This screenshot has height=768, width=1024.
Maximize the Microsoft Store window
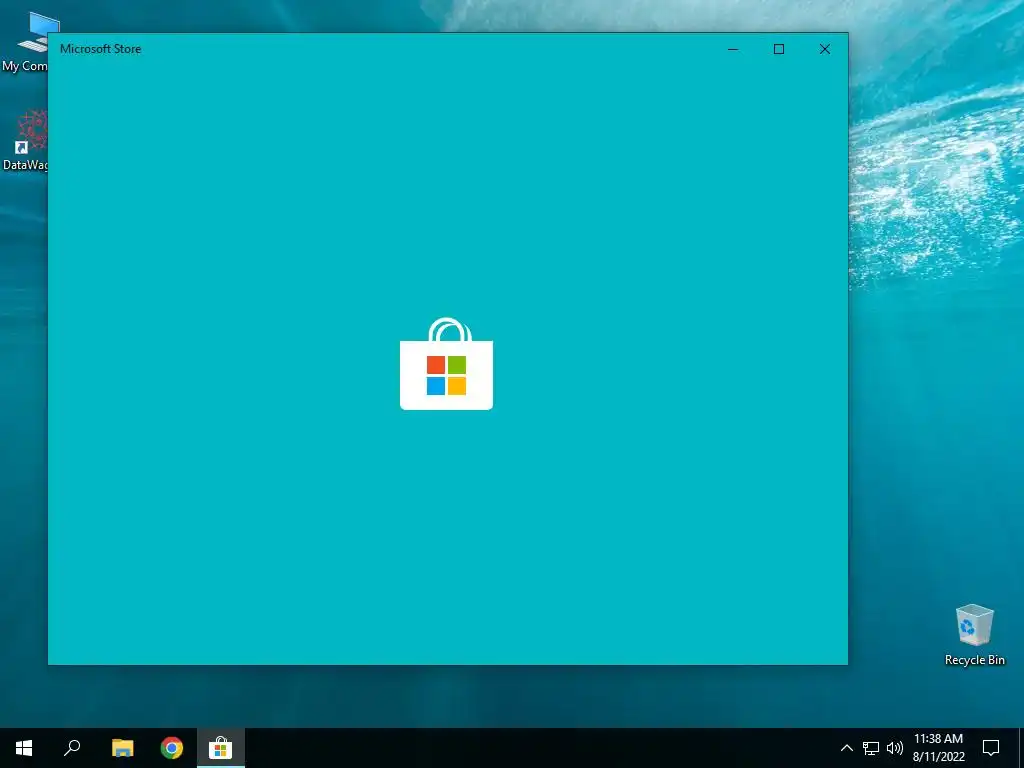779,49
